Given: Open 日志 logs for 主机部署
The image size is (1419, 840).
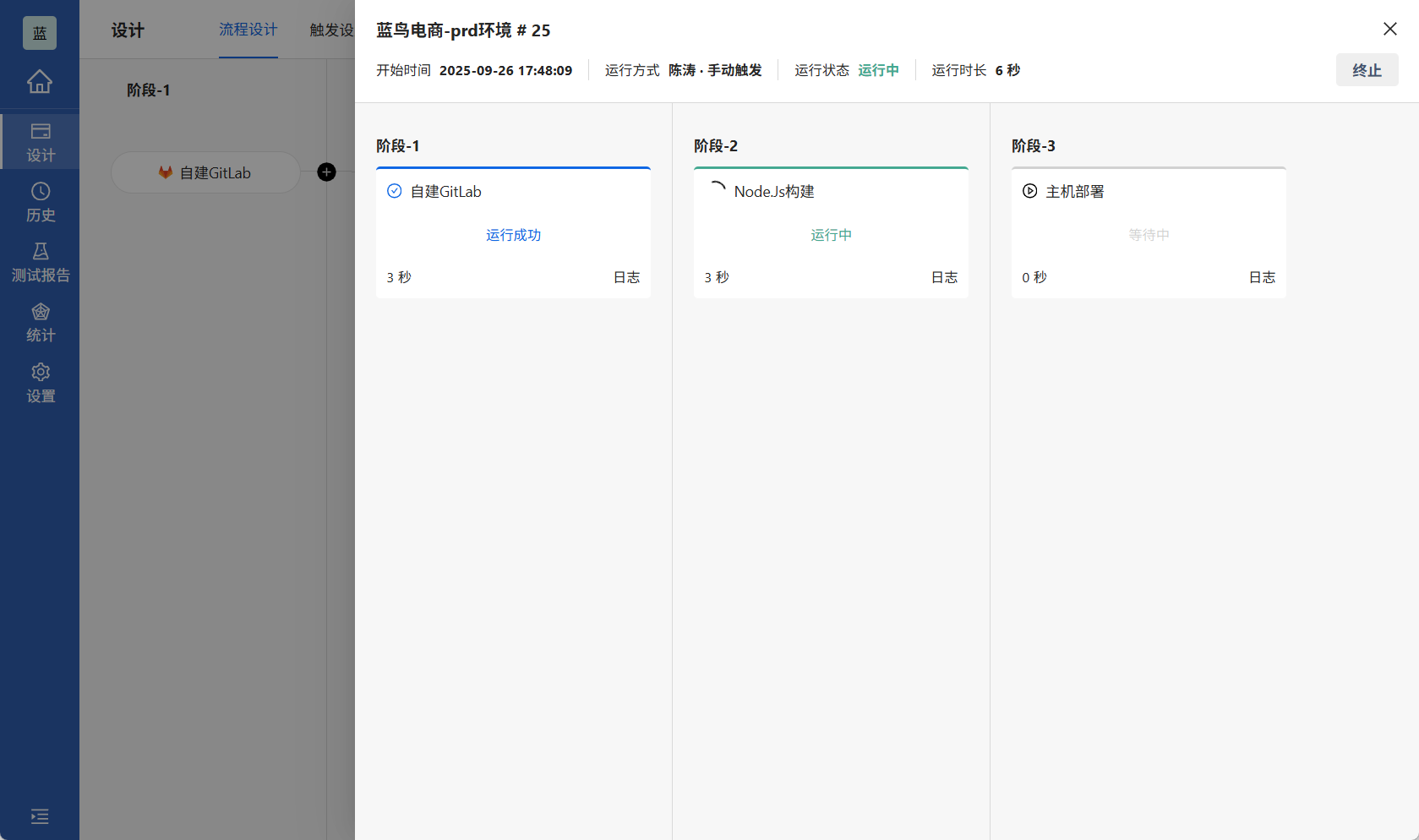Looking at the screenshot, I should coord(1262,276).
